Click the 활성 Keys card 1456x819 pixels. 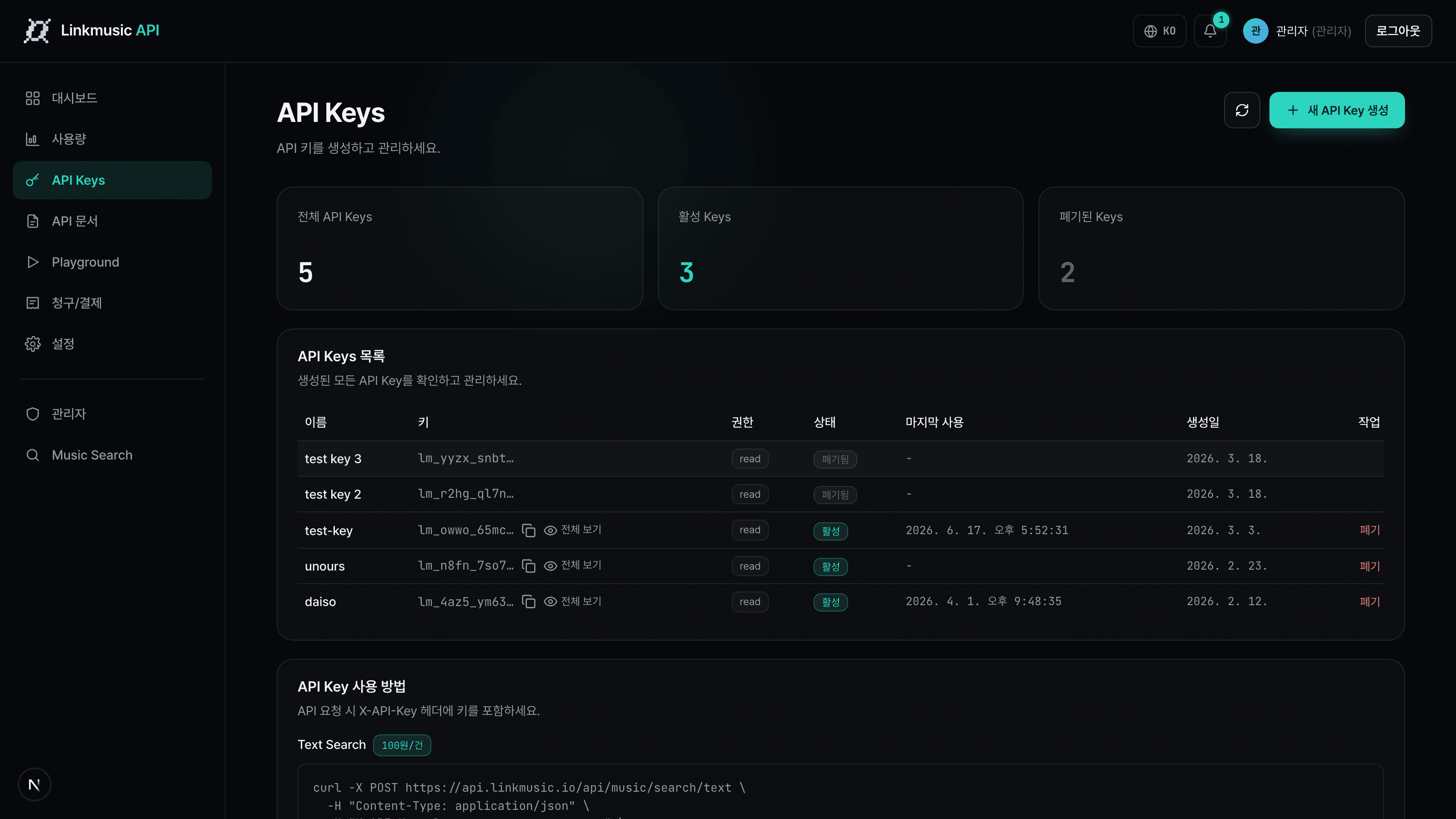[840, 248]
